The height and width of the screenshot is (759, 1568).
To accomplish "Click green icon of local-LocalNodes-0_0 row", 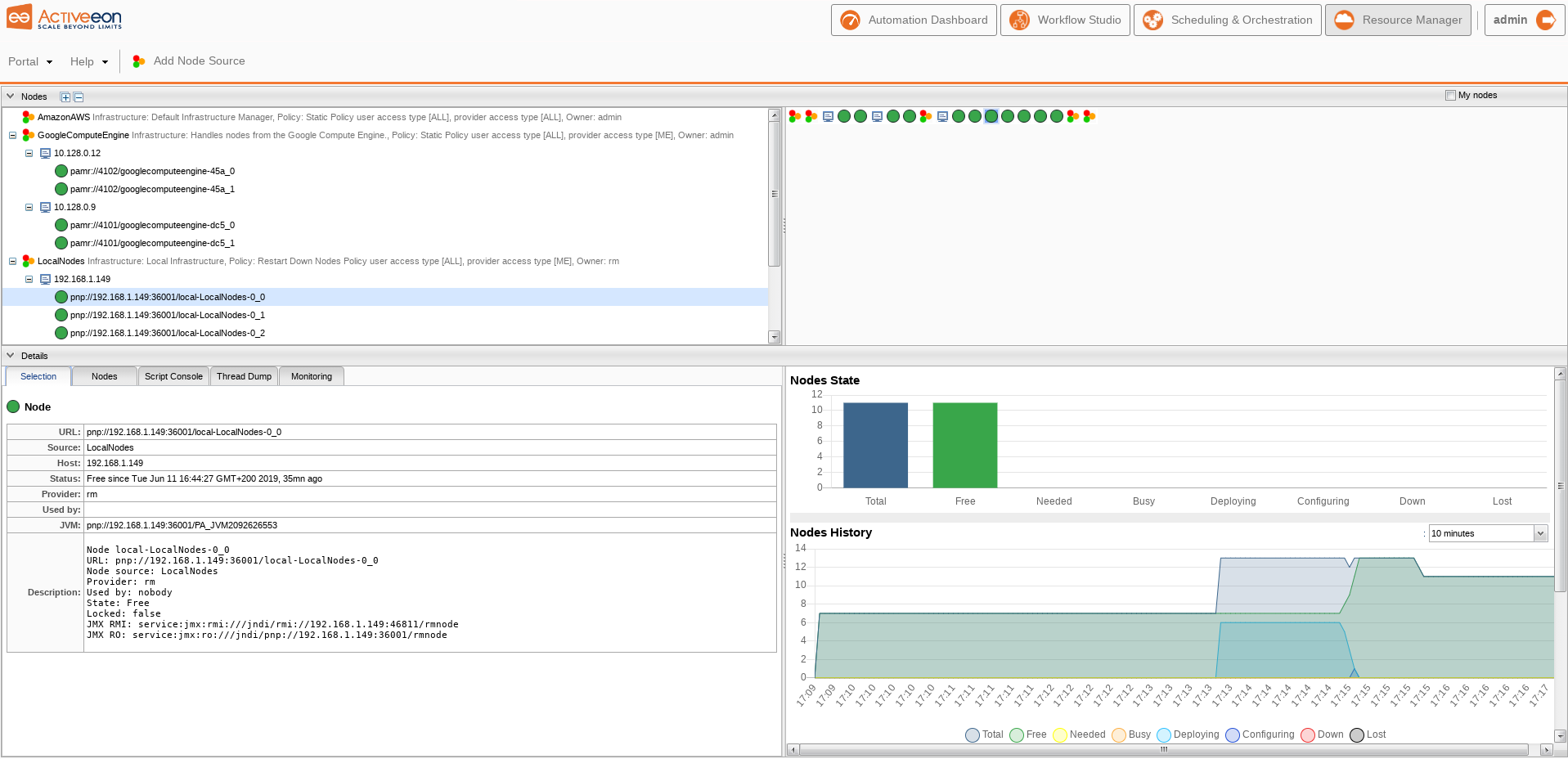I will 61,297.
